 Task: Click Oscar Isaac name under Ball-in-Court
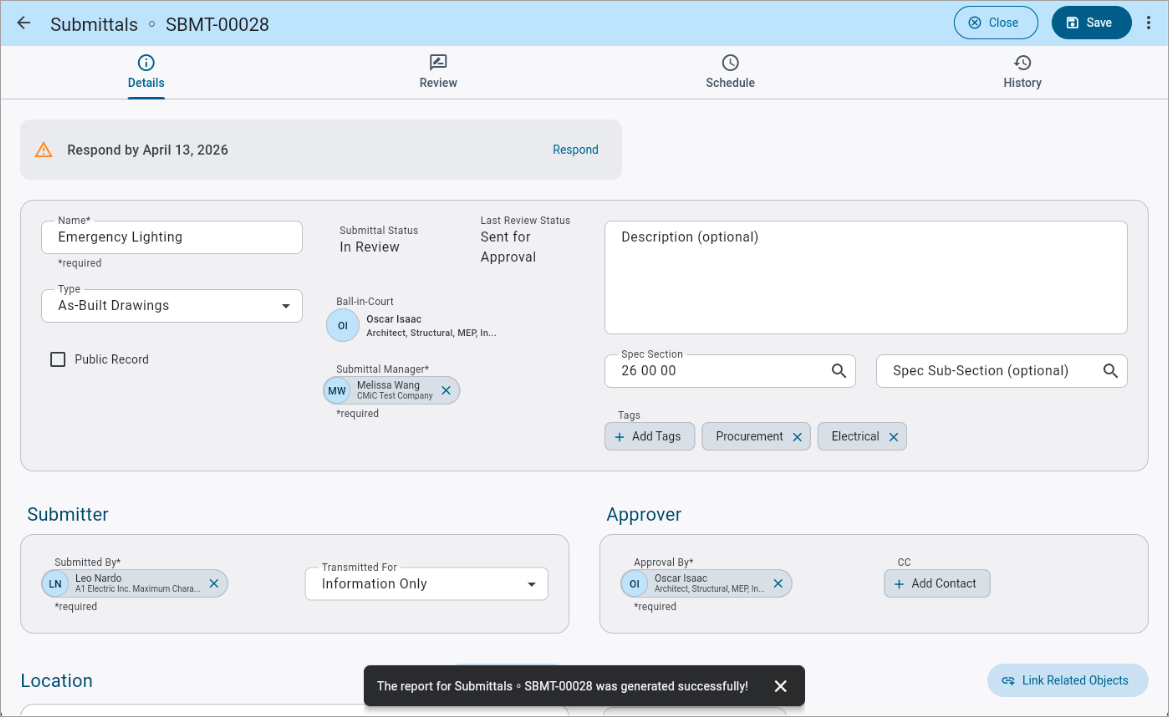394,319
